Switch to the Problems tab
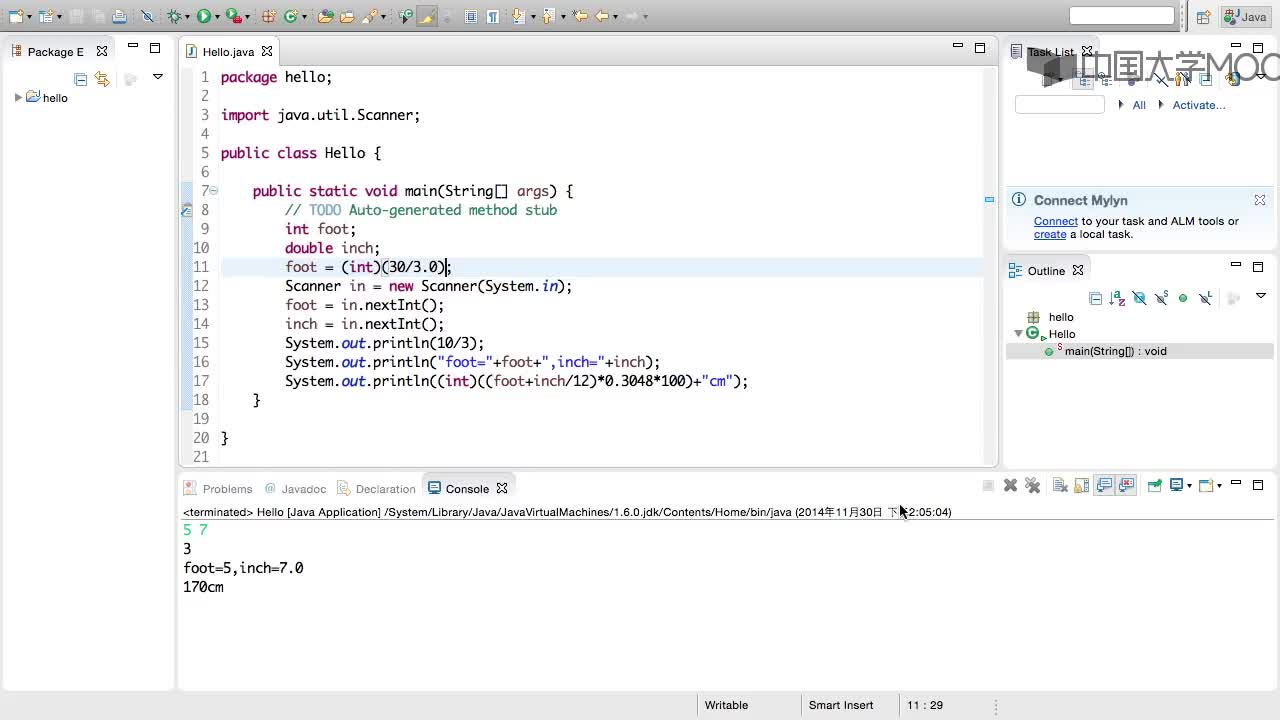 (218, 488)
